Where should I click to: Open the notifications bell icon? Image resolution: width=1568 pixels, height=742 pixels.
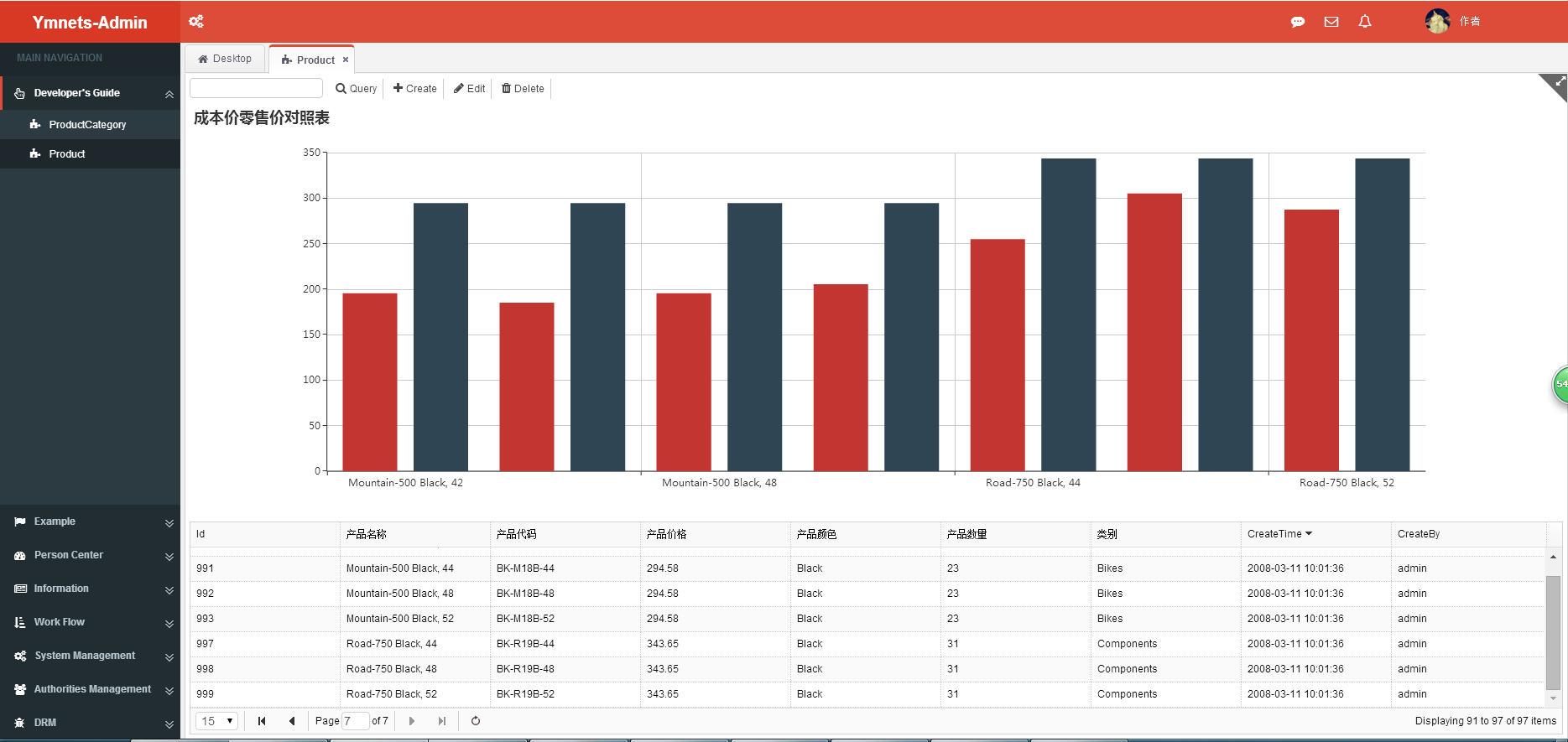point(1365,22)
